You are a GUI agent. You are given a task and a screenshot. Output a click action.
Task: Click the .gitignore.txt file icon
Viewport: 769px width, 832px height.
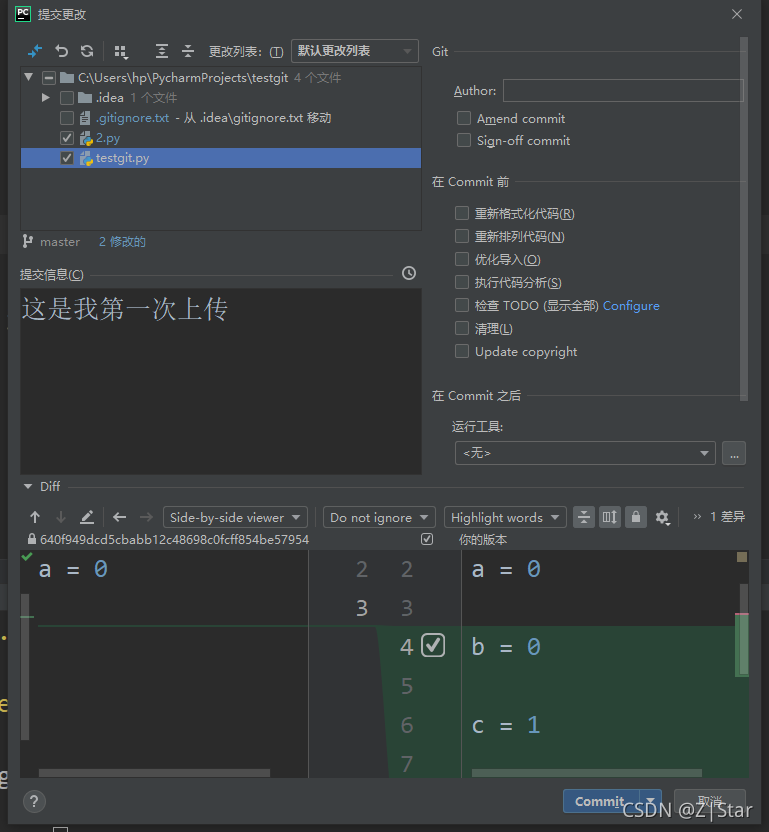click(x=85, y=118)
